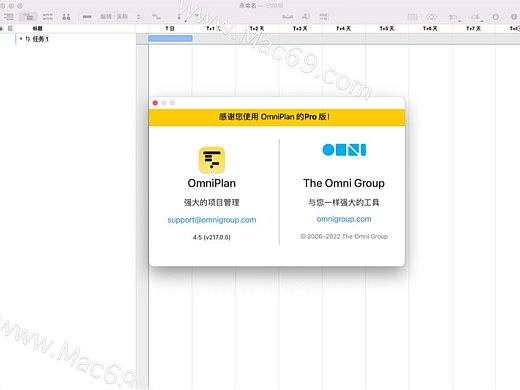Select the 任务 1 row in the outline
The image size is (520, 390).
point(68,39)
